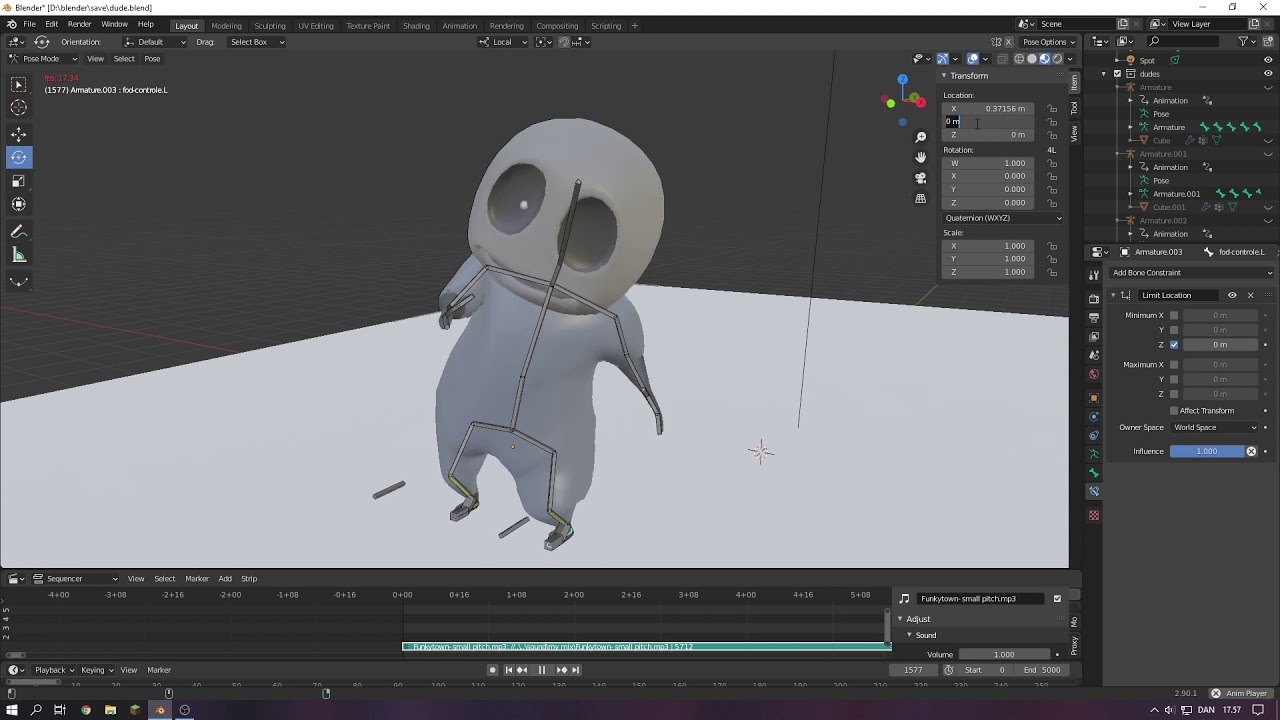Click the Volume value field
Image resolution: width=1280 pixels, height=720 pixels.
pyautogui.click(x=1004, y=655)
